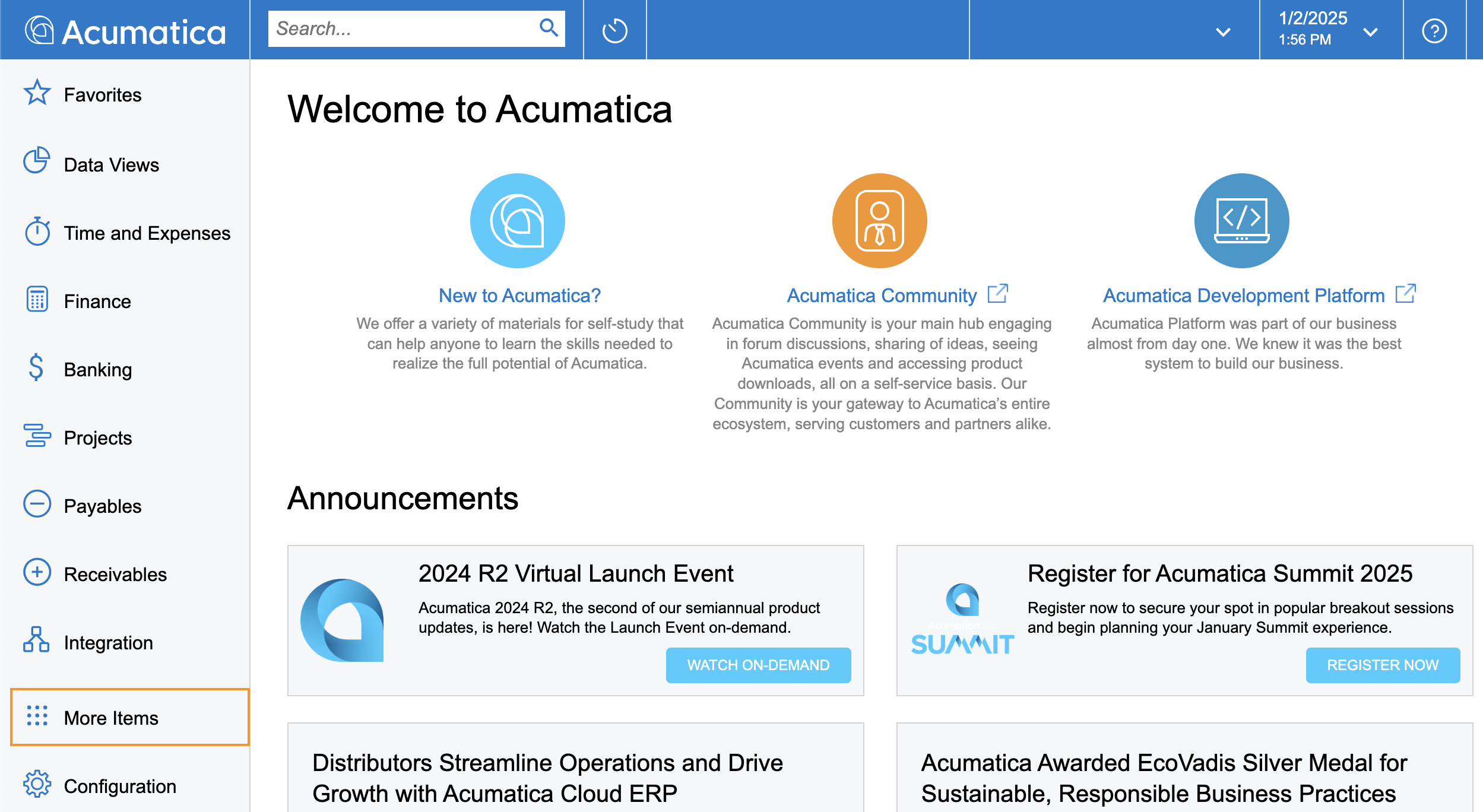Screen dimensions: 1483x812
Task: Click the WATCH ON-DEMAND button
Action: [758, 665]
